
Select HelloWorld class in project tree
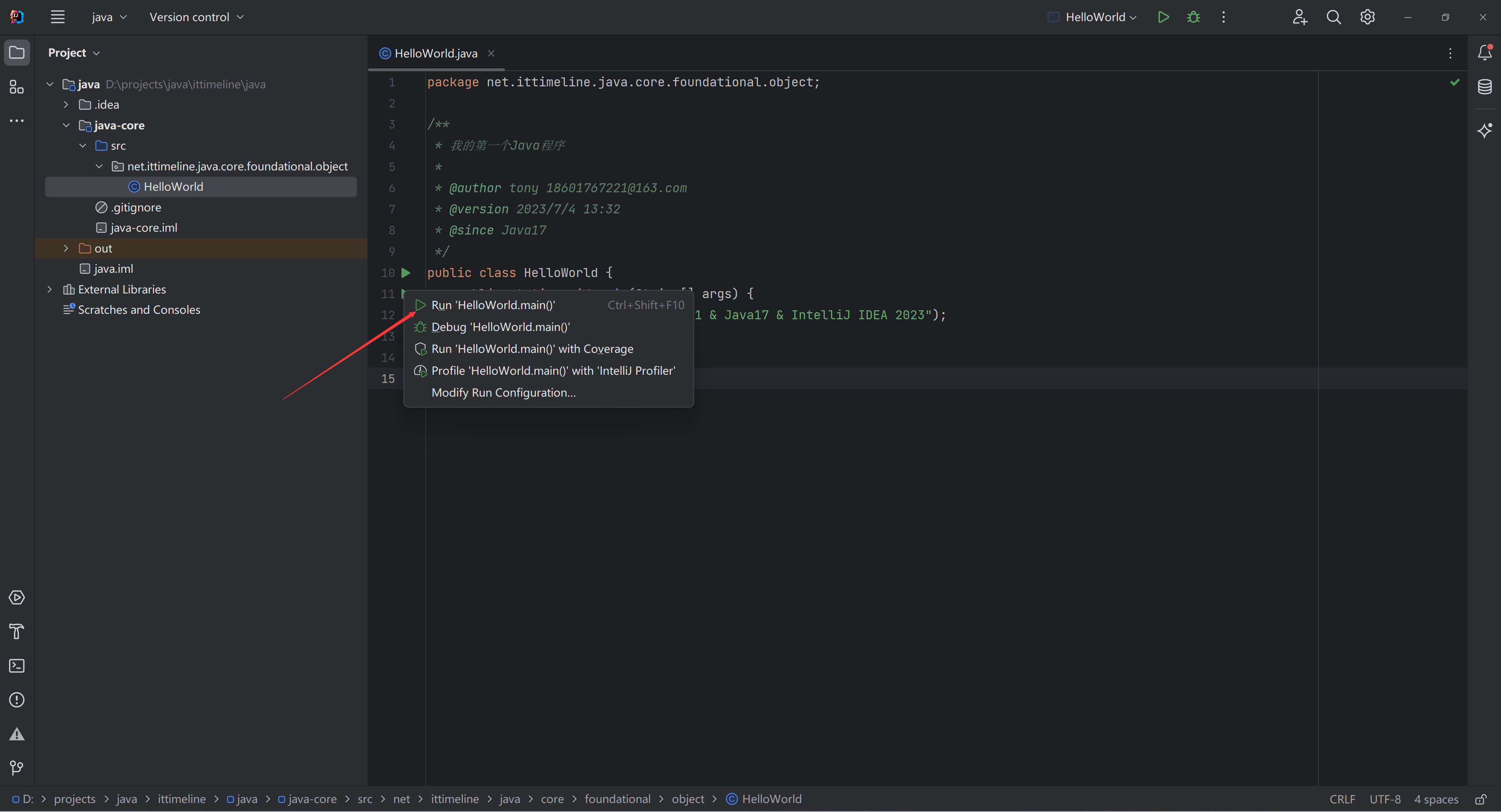click(201, 186)
